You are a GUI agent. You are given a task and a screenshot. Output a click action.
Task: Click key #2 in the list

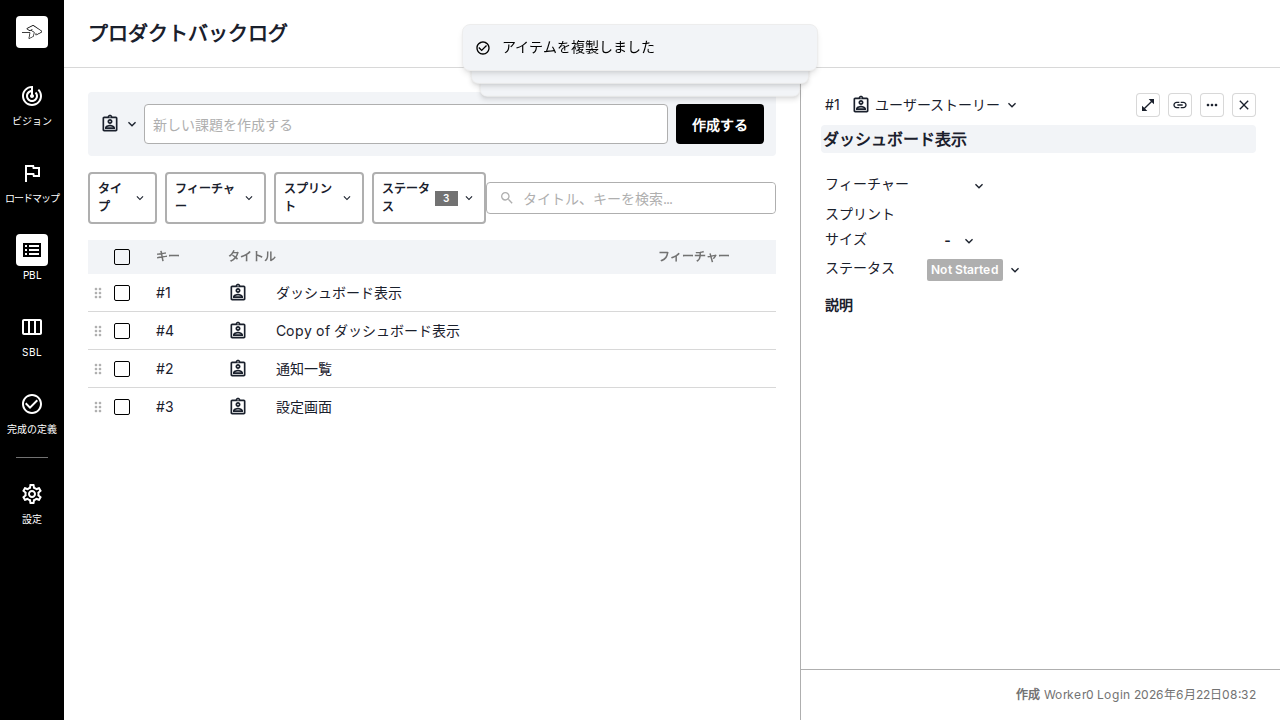(165, 369)
